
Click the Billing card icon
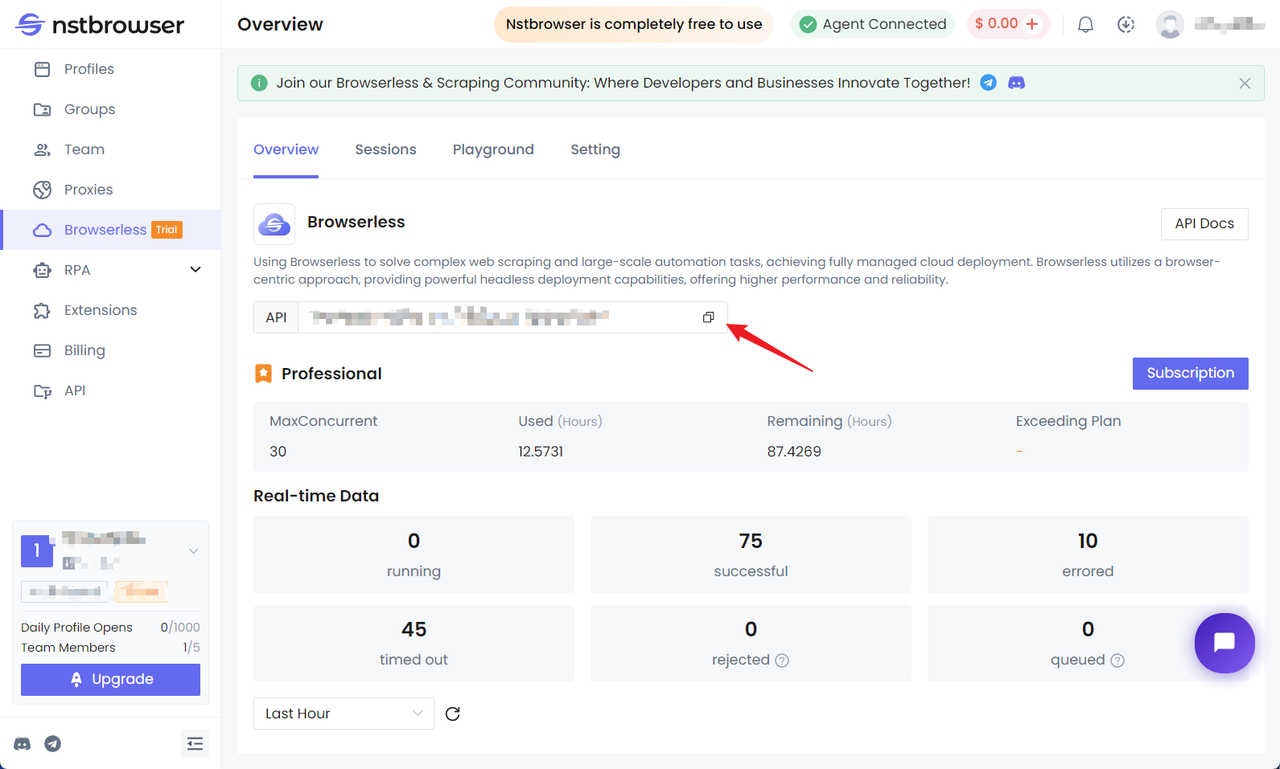(42, 350)
